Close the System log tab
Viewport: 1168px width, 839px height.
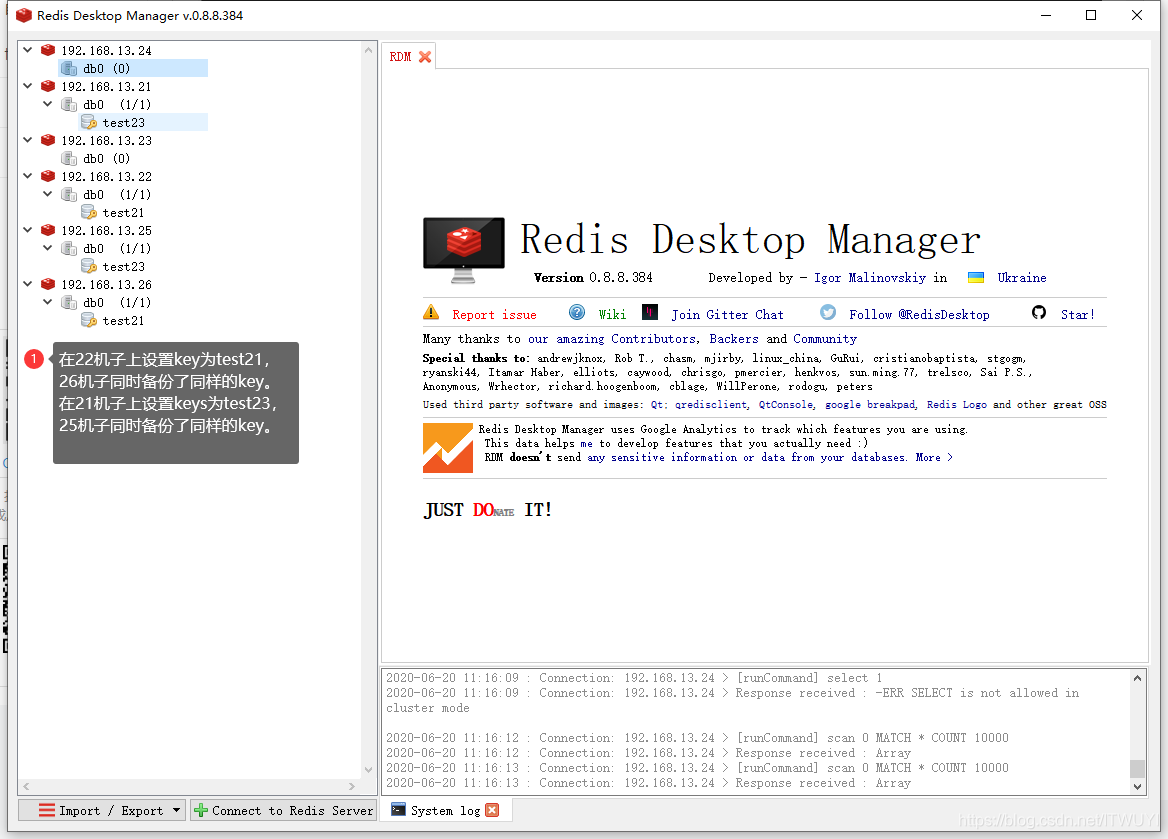pos(492,810)
